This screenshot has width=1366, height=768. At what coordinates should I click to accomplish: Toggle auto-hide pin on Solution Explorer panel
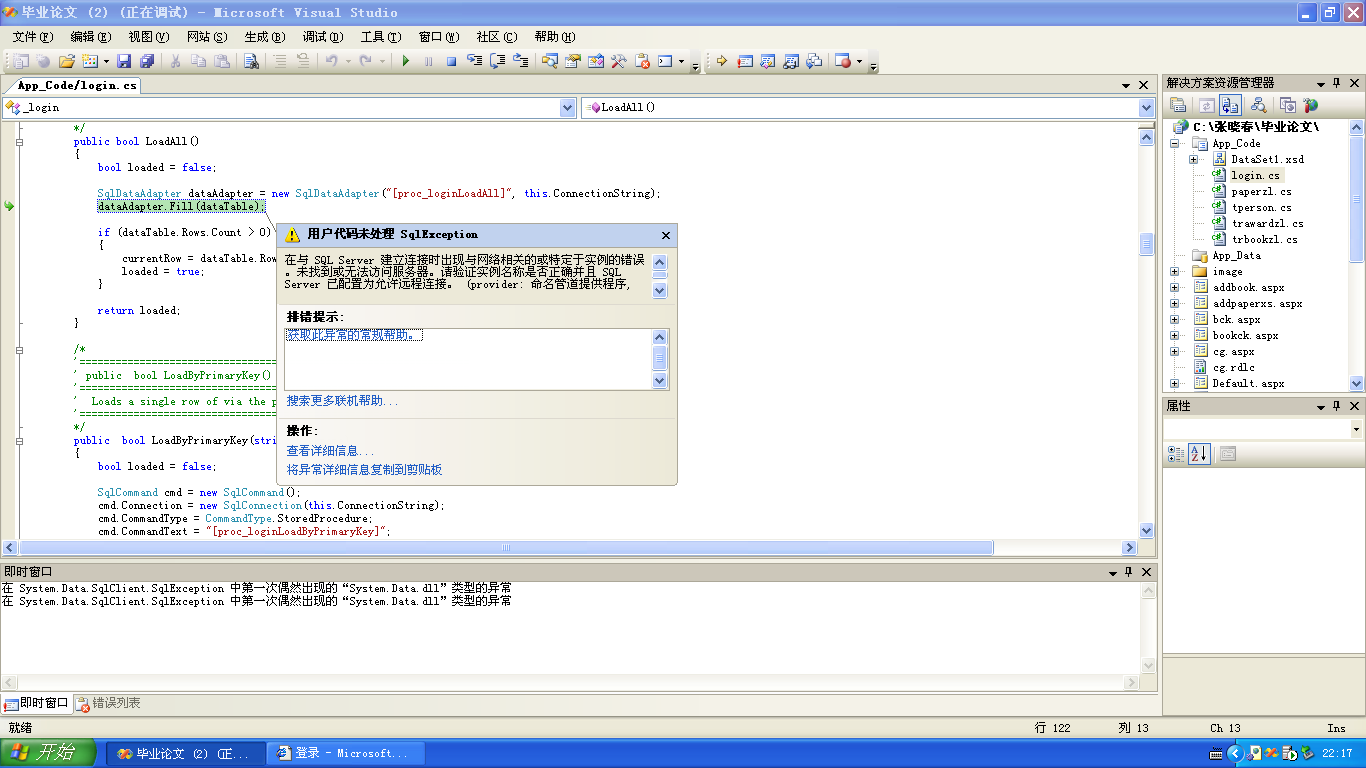(x=1336, y=83)
